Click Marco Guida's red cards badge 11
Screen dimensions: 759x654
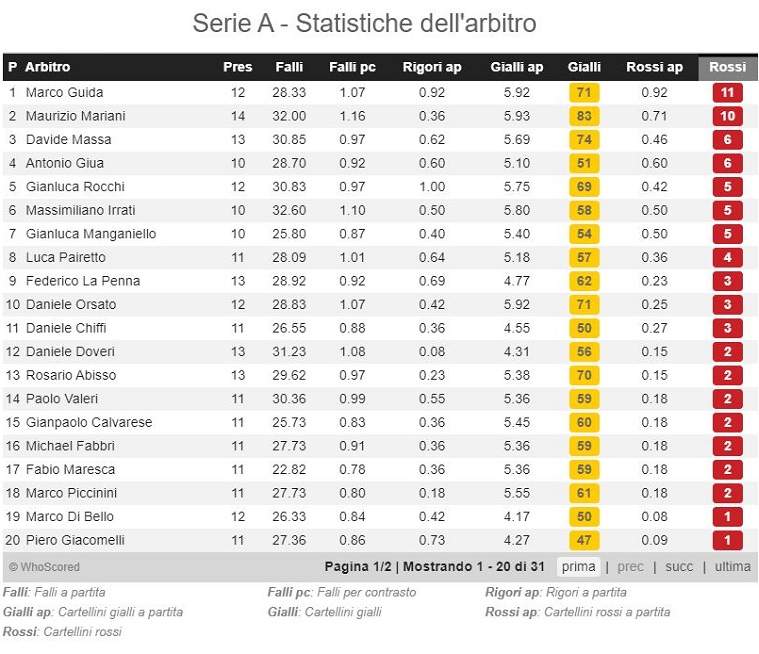click(x=727, y=92)
